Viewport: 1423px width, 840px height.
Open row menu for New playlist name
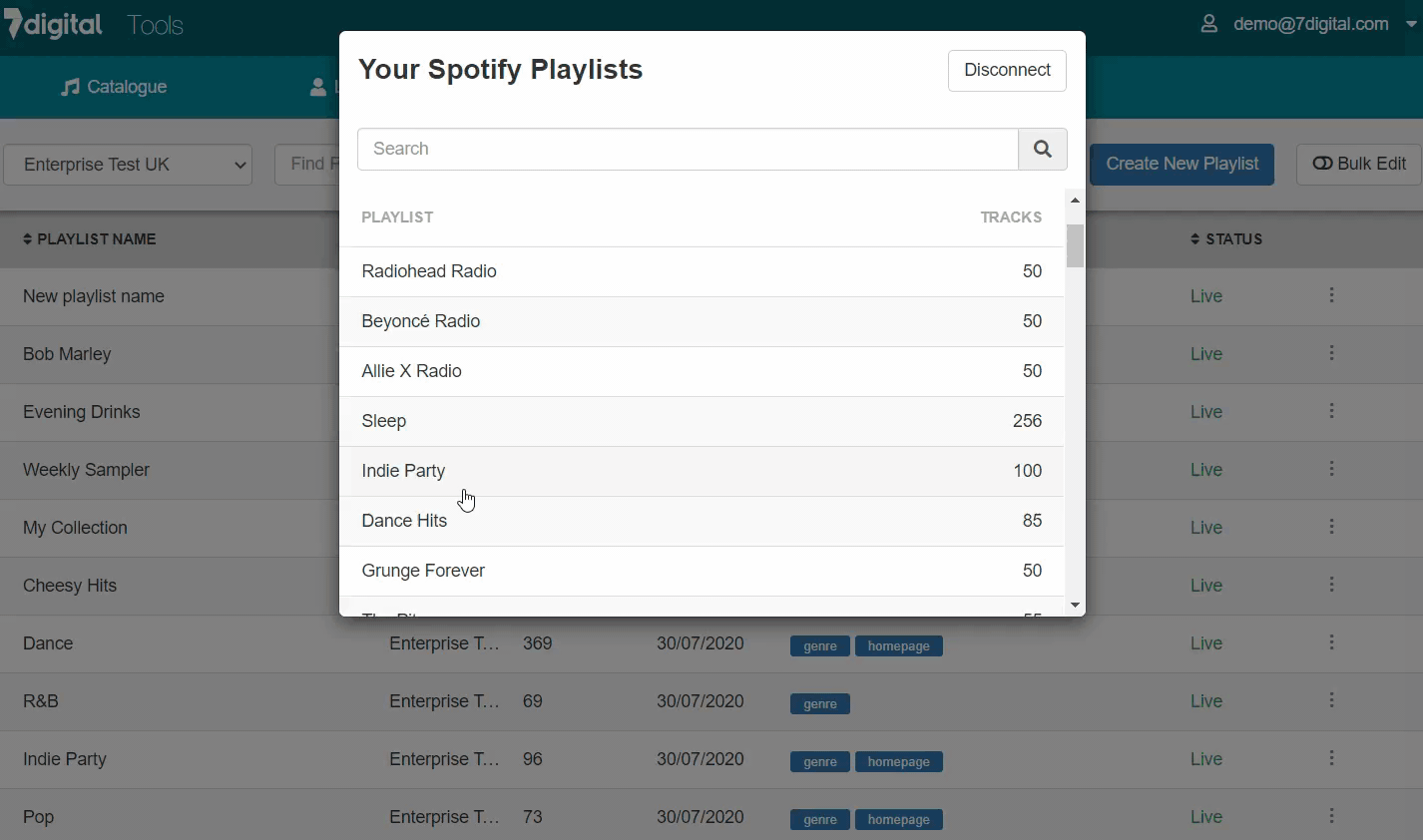[x=1331, y=295]
